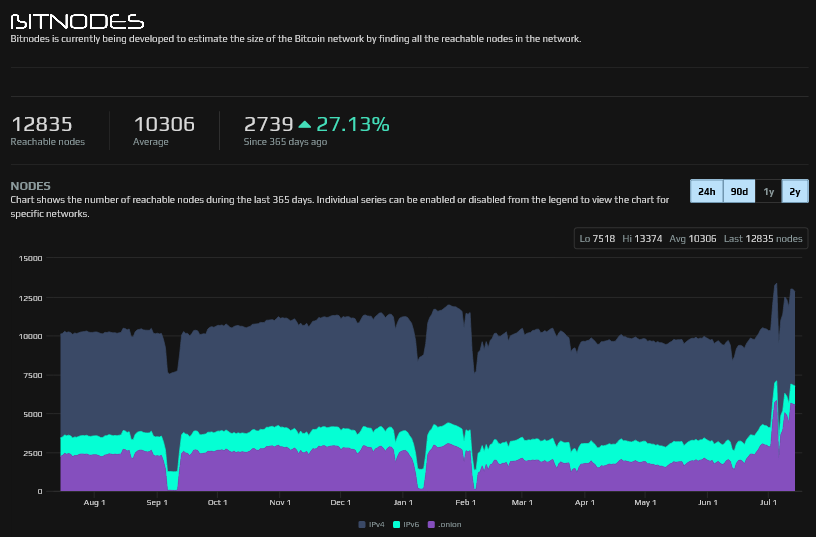Image resolution: width=816 pixels, height=537 pixels.
Task: Select the 24h time range
Action: click(x=706, y=191)
